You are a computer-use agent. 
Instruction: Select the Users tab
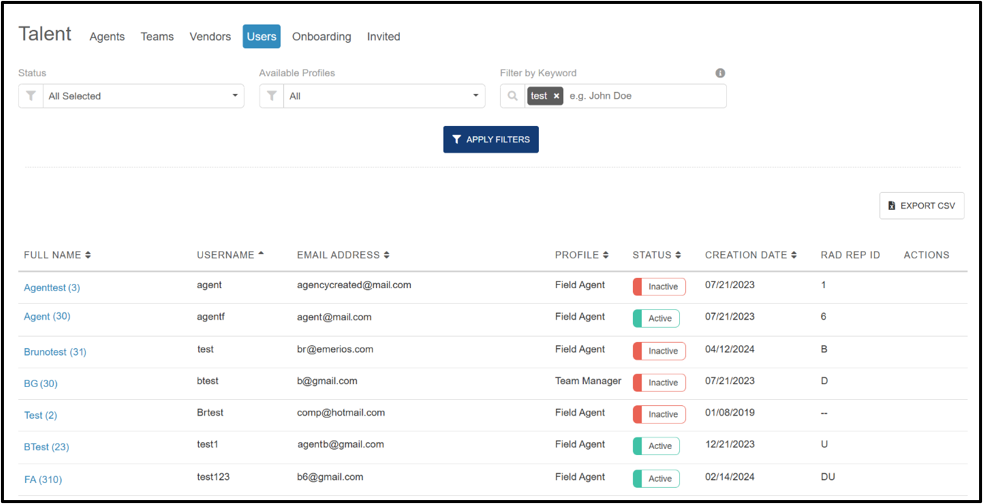[x=261, y=36]
